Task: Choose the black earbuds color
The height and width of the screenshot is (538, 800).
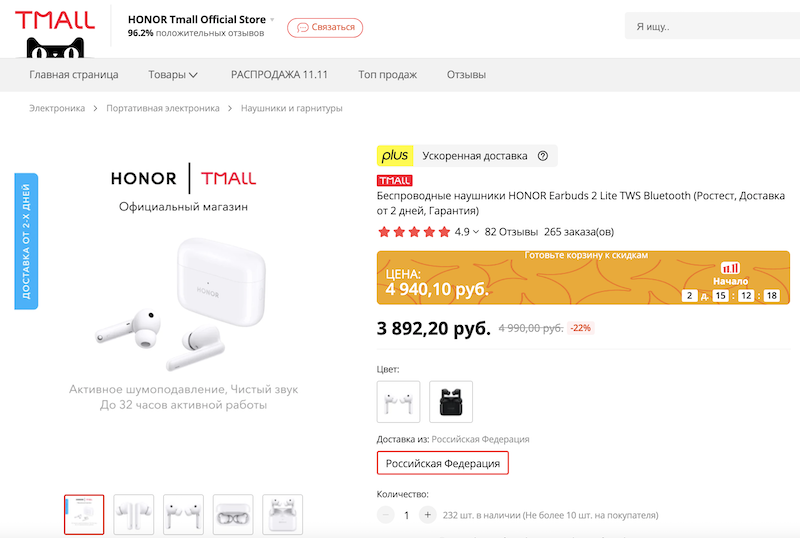Action: [451, 401]
